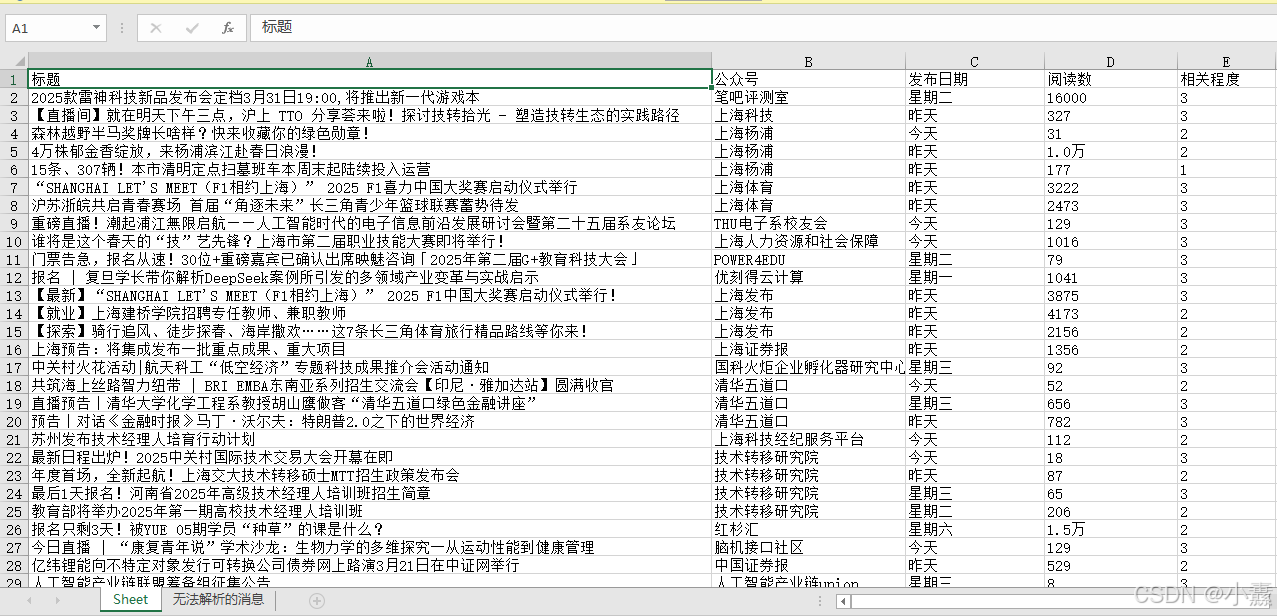This screenshot has height=616, width=1277.
Task: Click title cell starting 4万株郁金香绽放
Action: pyautogui.click(x=369, y=152)
